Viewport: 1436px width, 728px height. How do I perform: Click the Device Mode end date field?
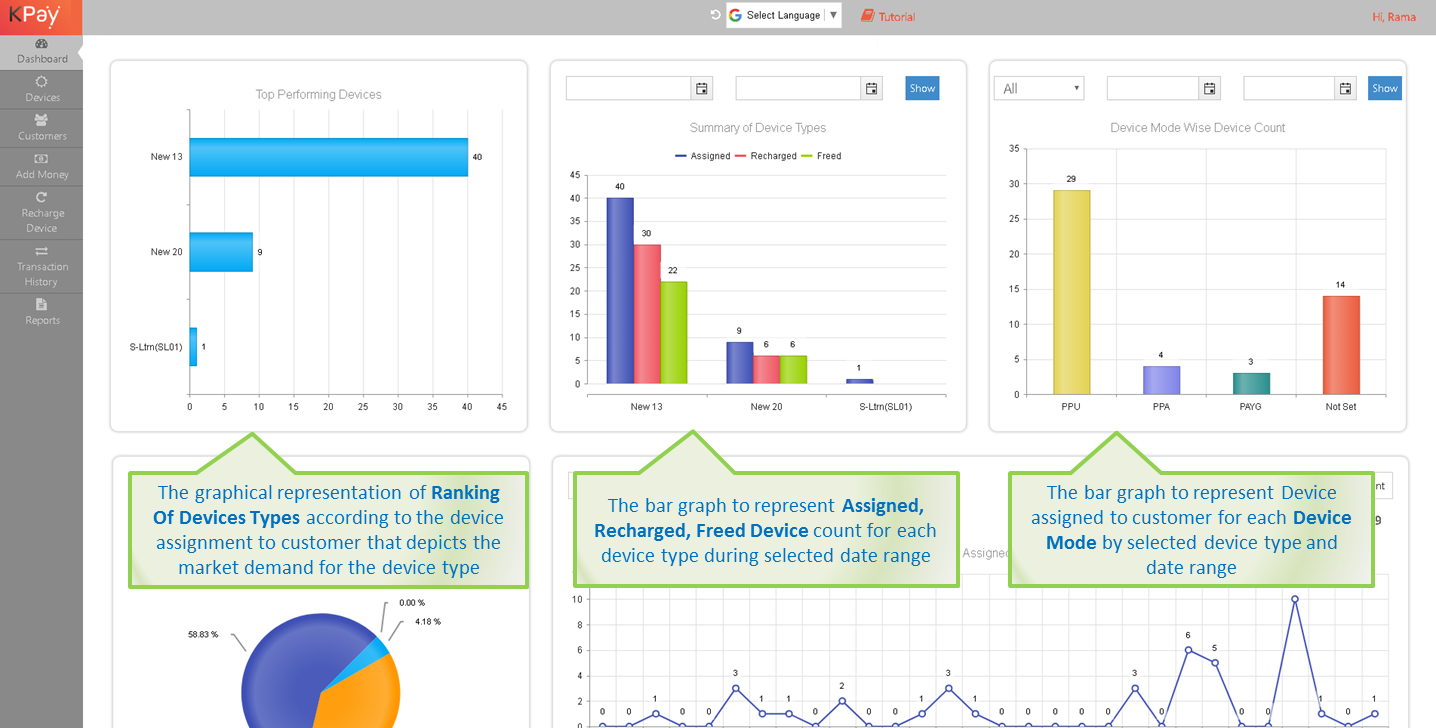[1290, 88]
